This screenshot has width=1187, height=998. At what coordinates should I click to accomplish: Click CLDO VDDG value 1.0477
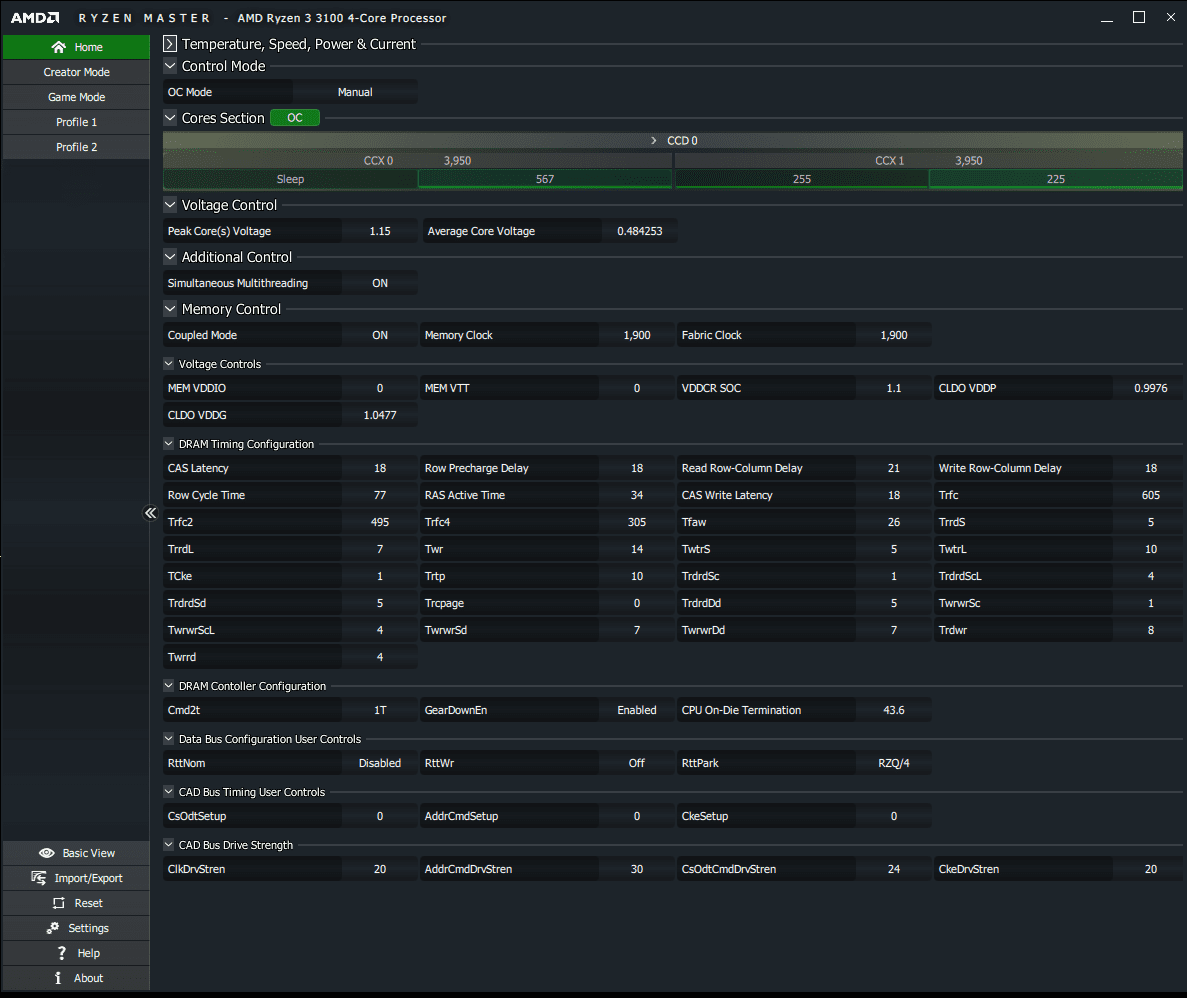(380, 415)
